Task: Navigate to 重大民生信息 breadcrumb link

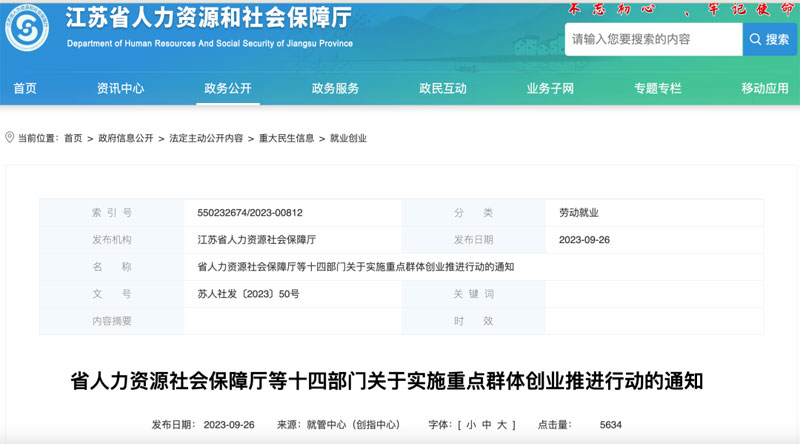Action: 286,138
